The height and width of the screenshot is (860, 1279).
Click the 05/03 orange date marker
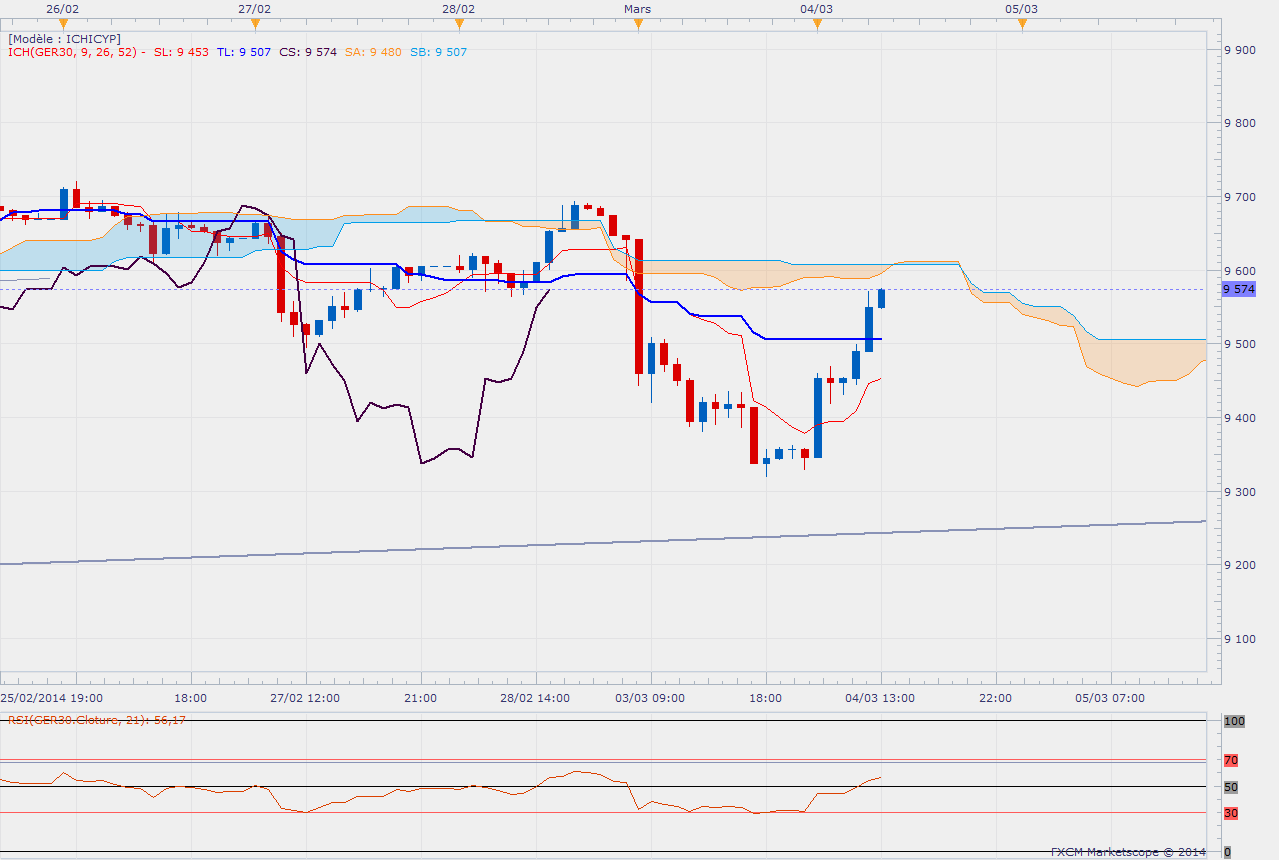1022,24
